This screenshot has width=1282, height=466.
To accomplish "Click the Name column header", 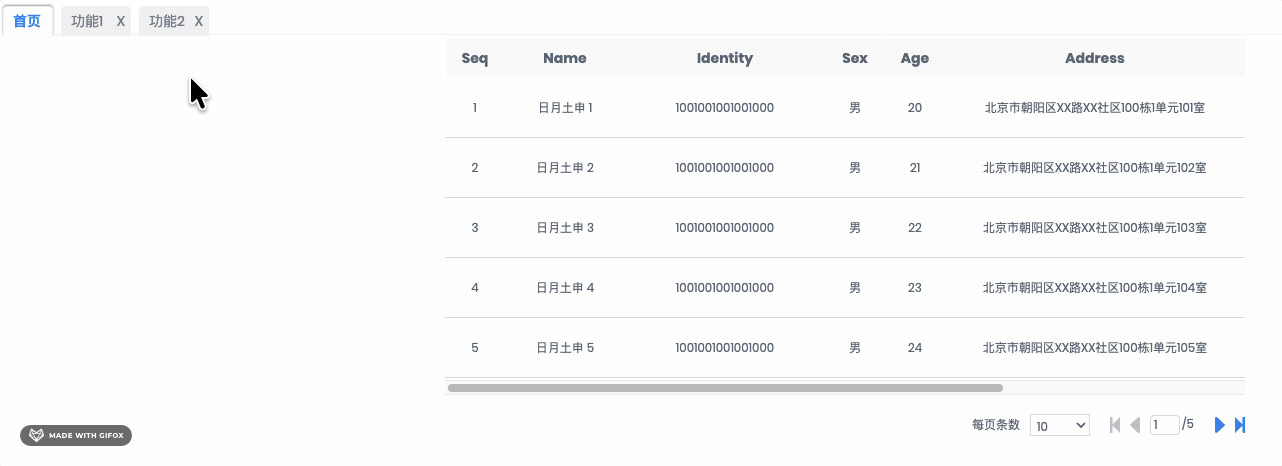I will click(565, 58).
